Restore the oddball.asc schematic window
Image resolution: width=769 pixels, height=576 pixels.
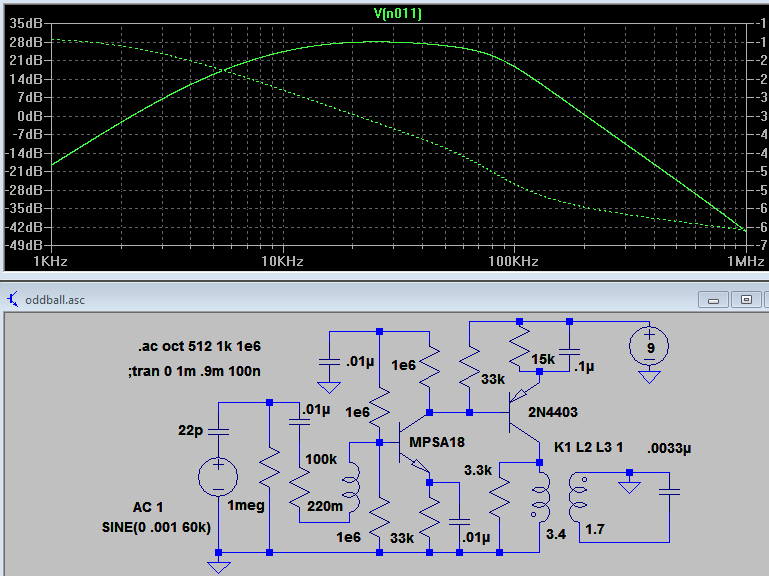click(745, 299)
